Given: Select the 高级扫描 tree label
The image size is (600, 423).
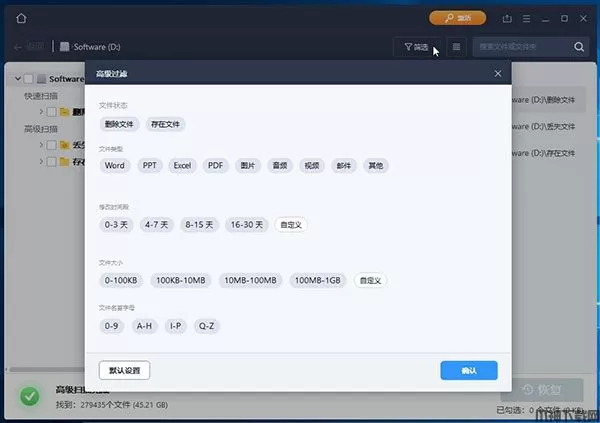Looking at the screenshot, I should [41, 129].
